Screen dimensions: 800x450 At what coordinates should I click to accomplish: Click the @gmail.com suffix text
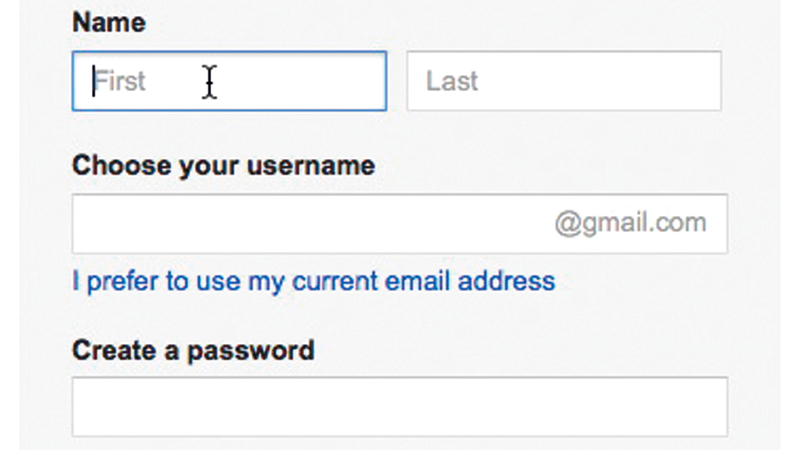(630, 222)
